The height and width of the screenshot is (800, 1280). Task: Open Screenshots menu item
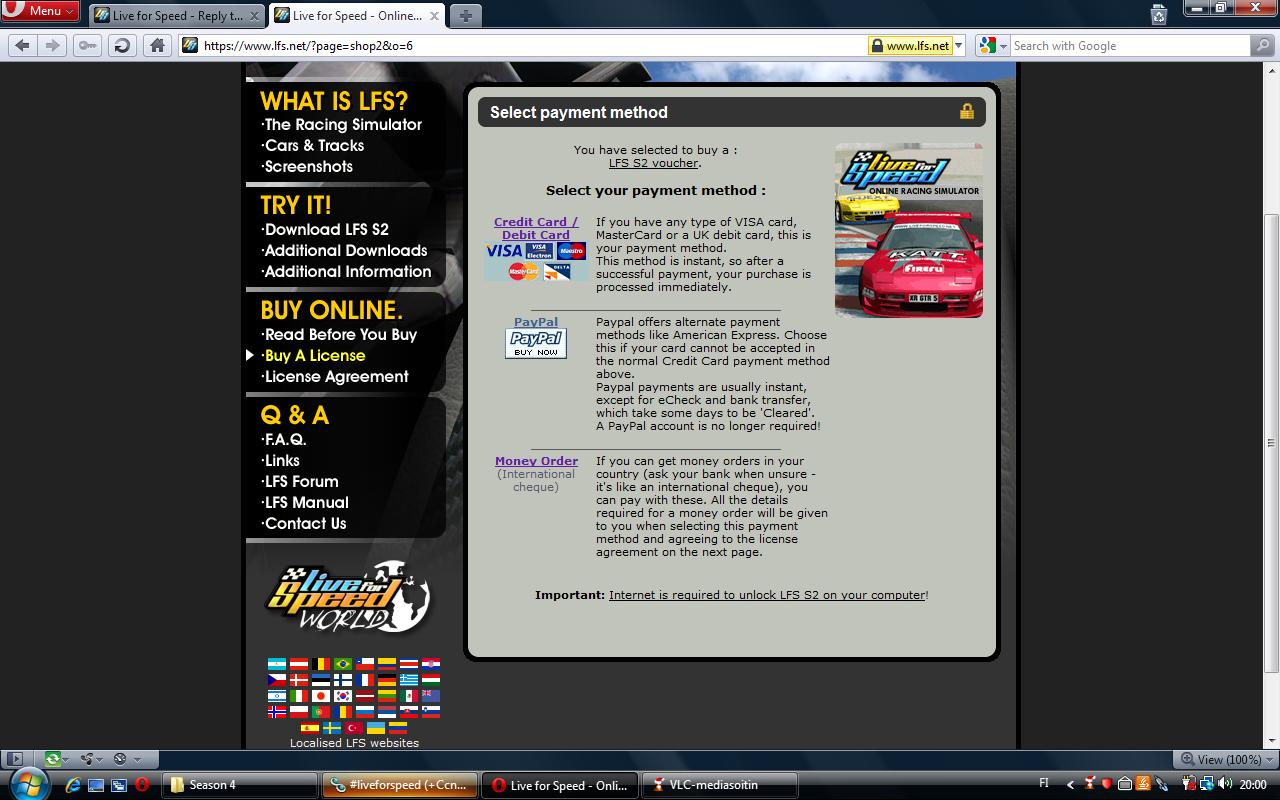pos(308,167)
